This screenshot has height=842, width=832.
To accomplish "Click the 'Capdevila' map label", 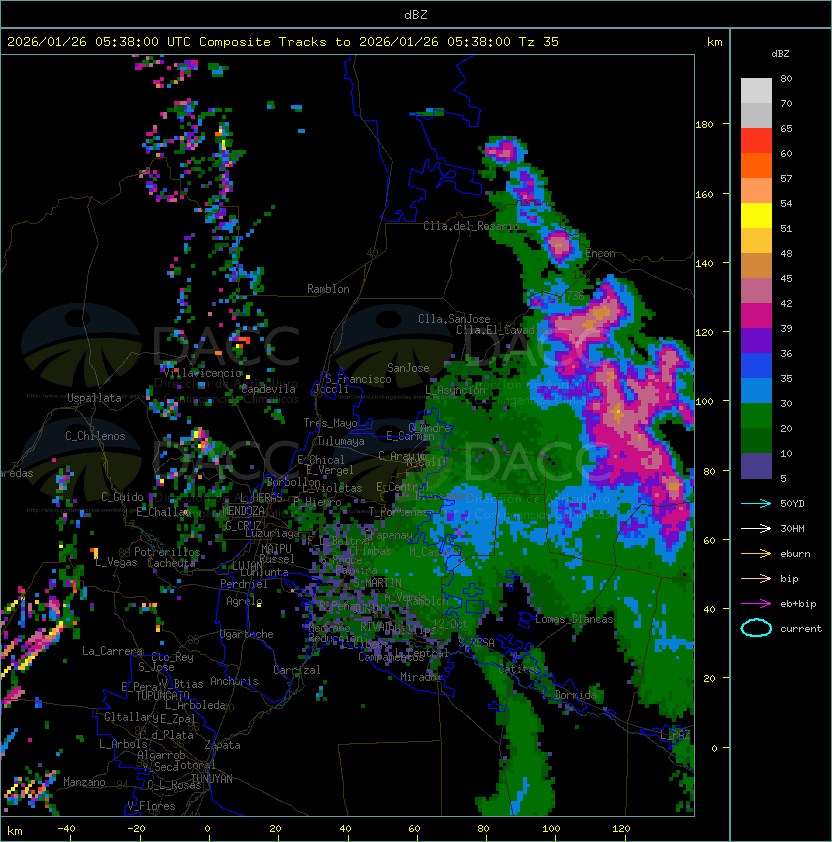I will pos(269,389).
